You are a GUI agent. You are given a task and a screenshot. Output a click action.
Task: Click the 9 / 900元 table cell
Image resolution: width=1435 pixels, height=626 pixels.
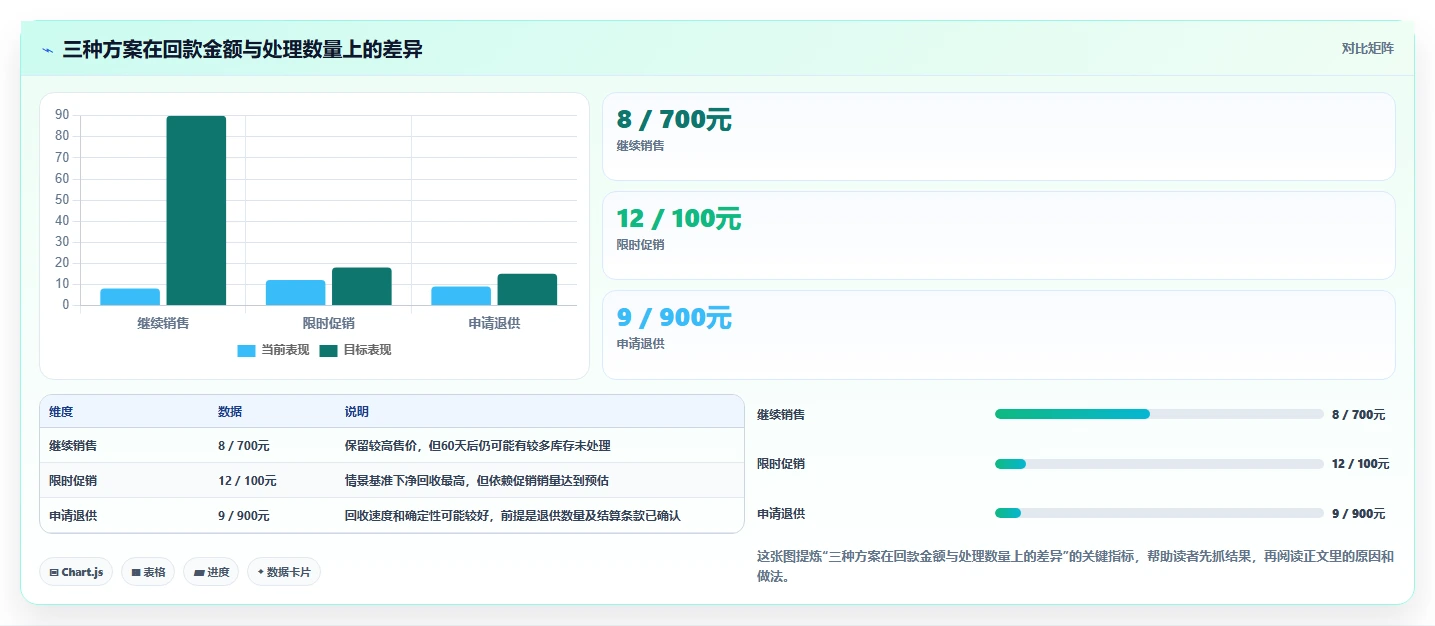(x=243, y=516)
